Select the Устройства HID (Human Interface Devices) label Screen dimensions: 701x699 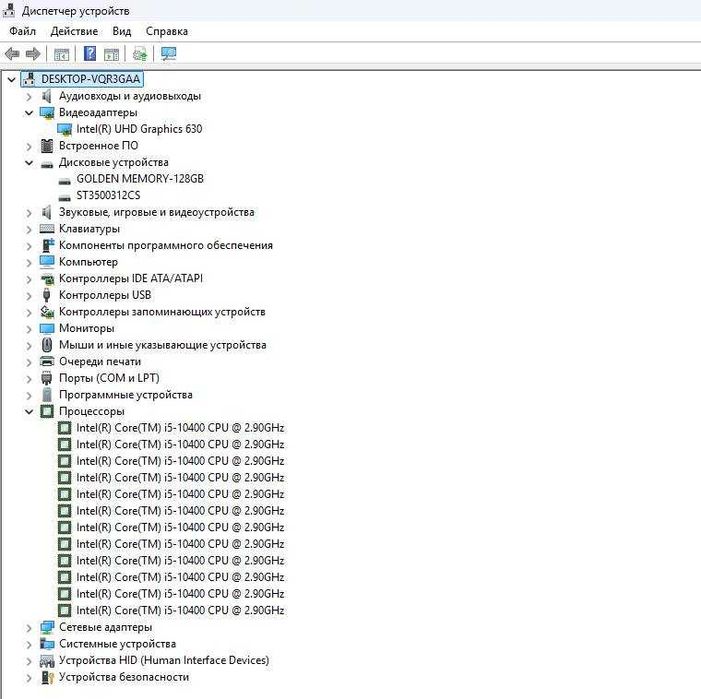tap(164, 660)
